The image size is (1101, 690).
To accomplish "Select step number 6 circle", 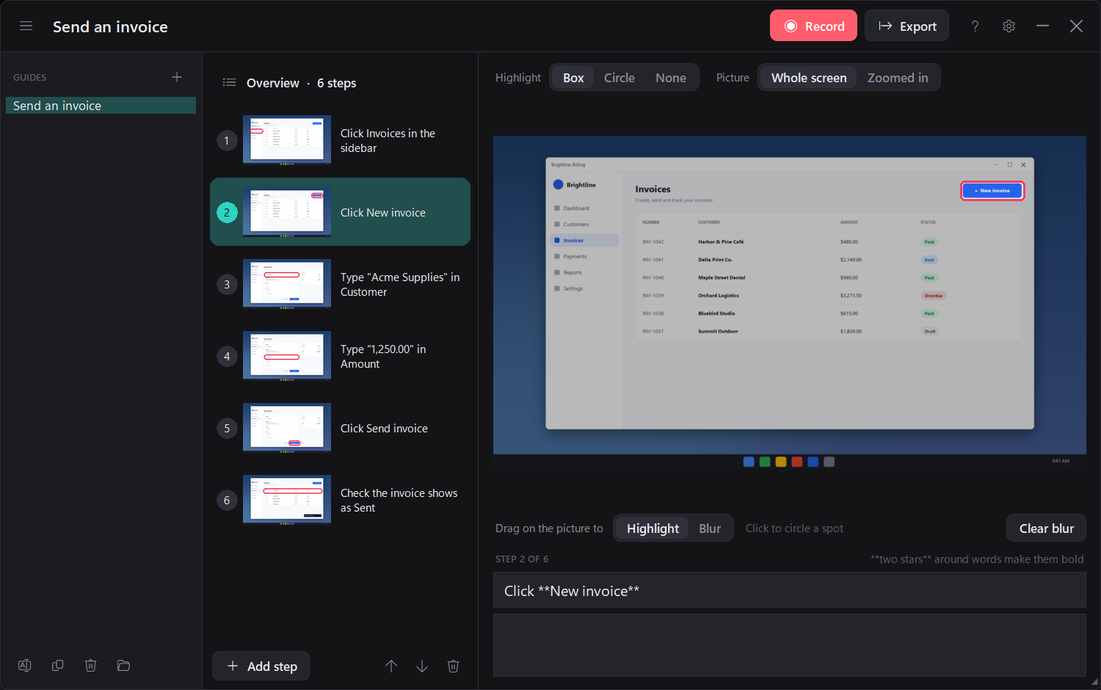I will click(227, 500).
